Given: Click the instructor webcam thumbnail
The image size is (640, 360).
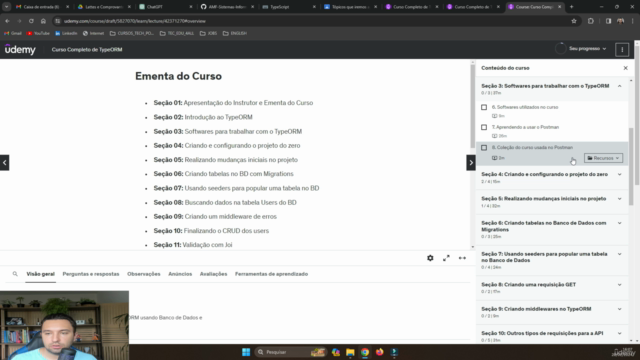Looking at the screenshot, I should tap(64, 325).
